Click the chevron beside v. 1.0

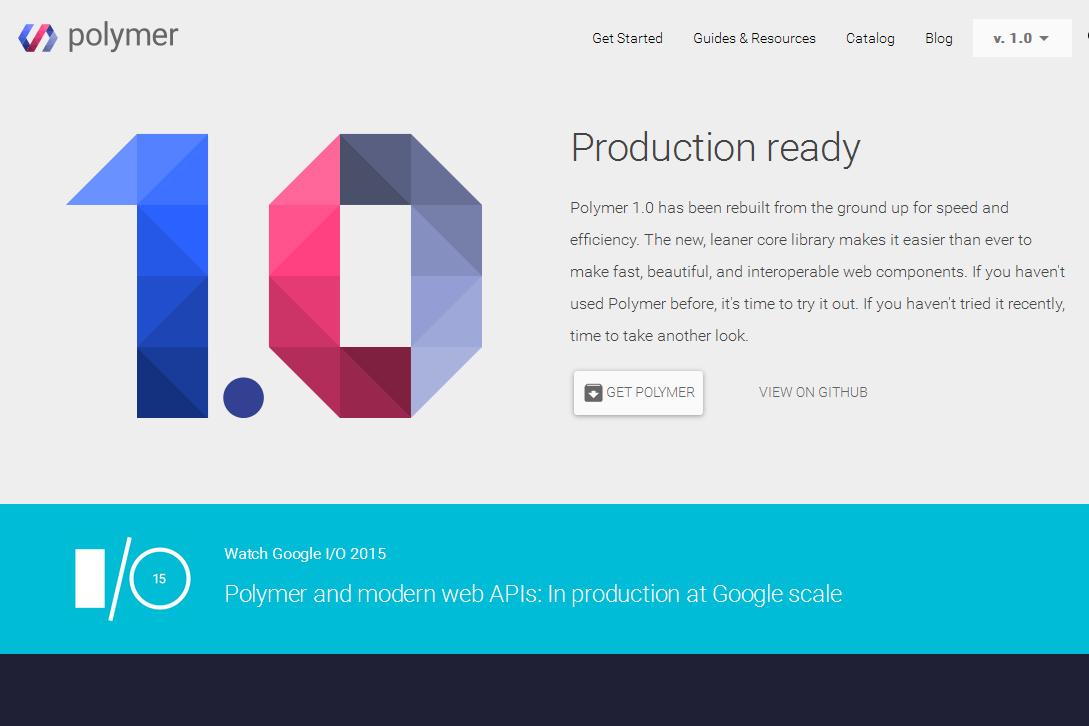click(x=1046, y=38)
